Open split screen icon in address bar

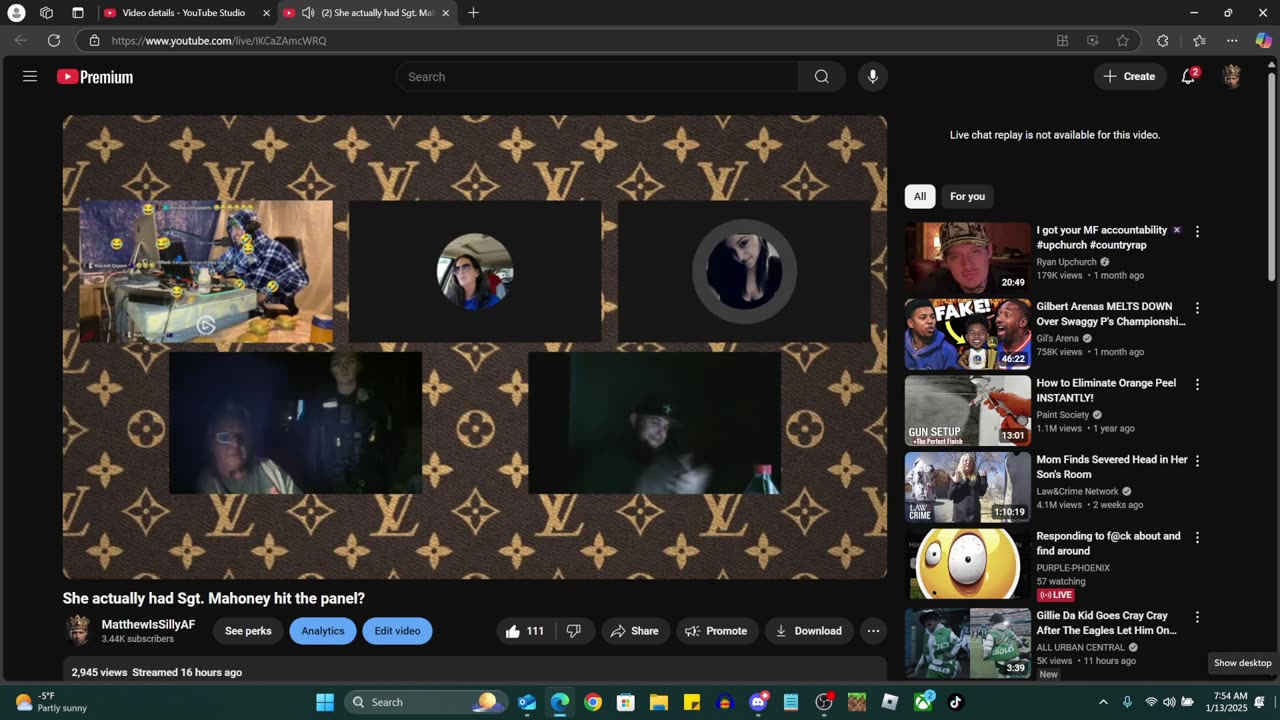pos(1062,41)
